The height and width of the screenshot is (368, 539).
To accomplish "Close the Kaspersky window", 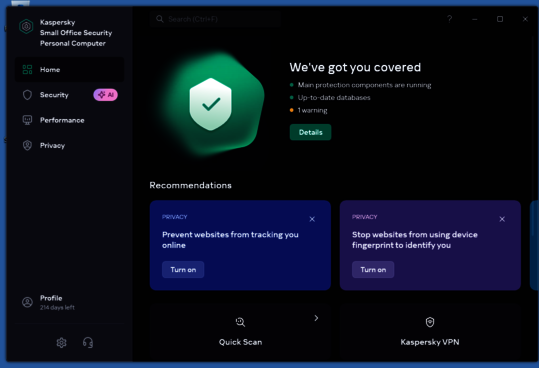I will click(525, 19).
